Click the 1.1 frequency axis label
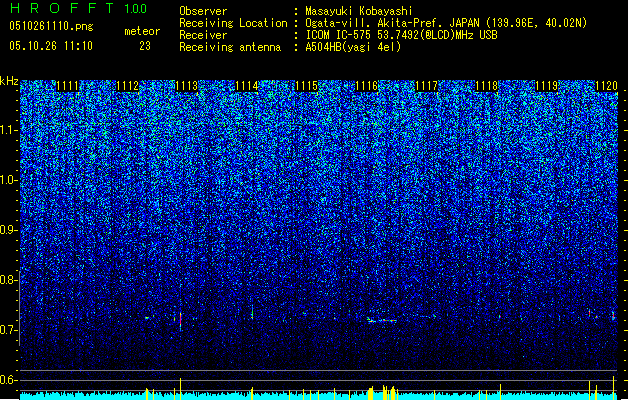The height and width of the screenshot is (400, 629). click(9, 131)
